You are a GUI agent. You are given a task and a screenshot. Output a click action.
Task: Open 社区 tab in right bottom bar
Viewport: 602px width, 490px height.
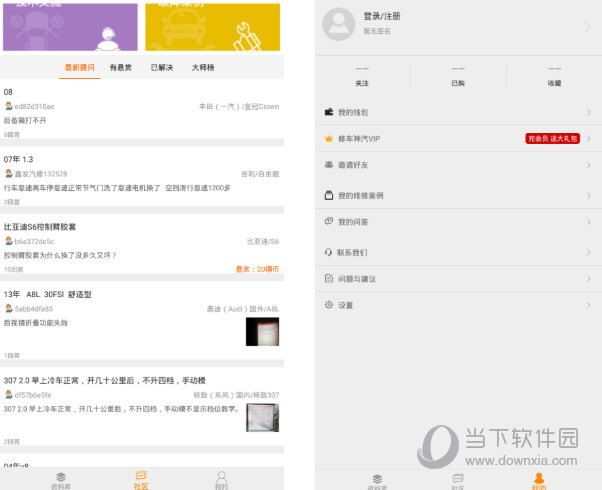pyautogui.click(x=458, y=482)
